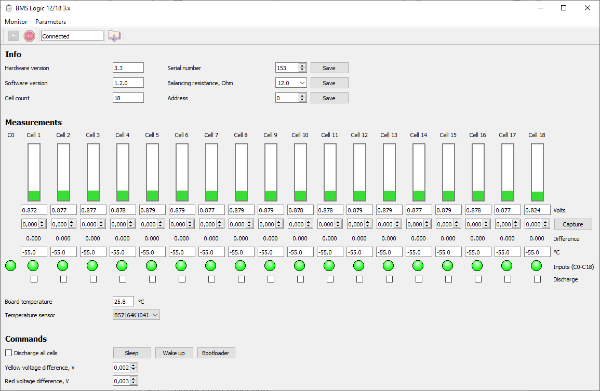Click the Yellow voltage difference spinner arrows
Viewport: 600px width, 391px height.
(x=134, y=367)
